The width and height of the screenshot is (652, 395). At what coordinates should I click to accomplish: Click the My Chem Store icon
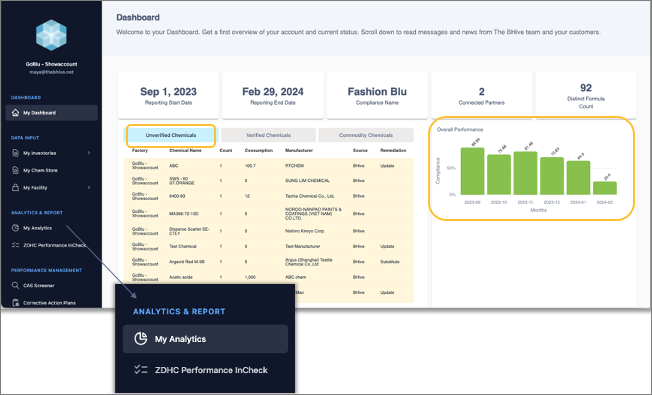(15, 170)
